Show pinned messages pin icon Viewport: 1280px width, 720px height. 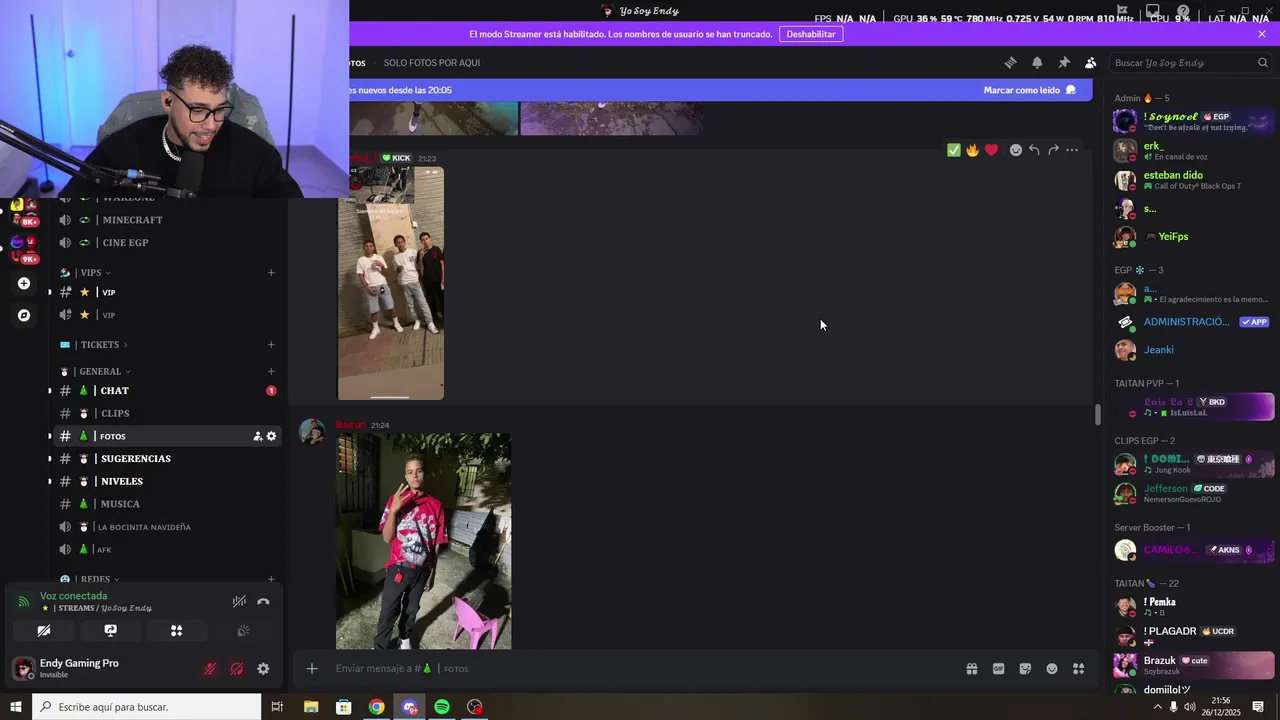(1064, 62)
